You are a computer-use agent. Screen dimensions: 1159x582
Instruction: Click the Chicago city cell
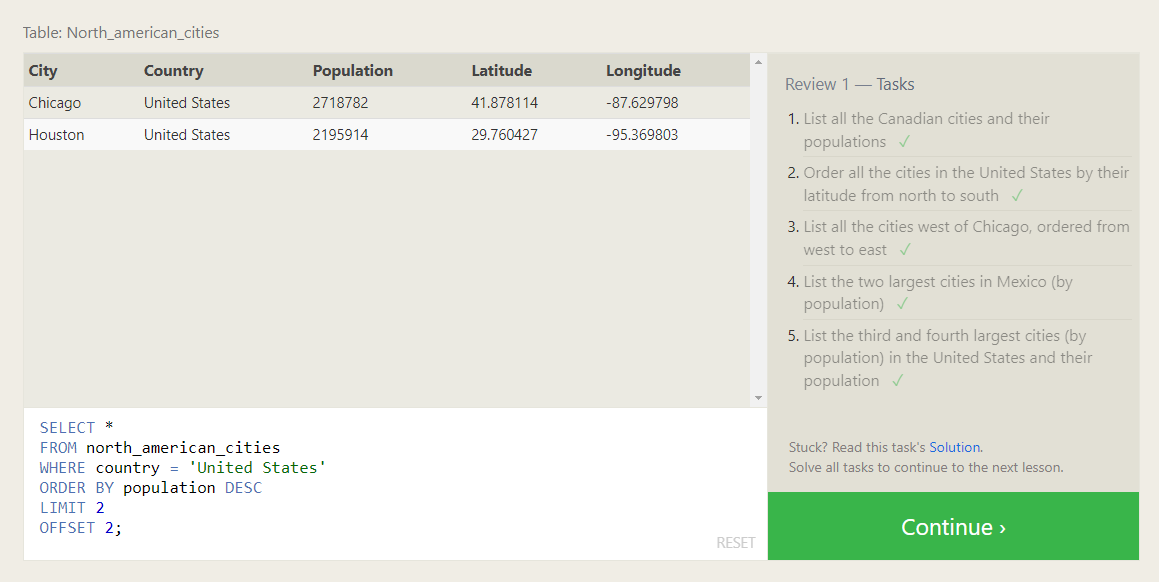[55, 103]
